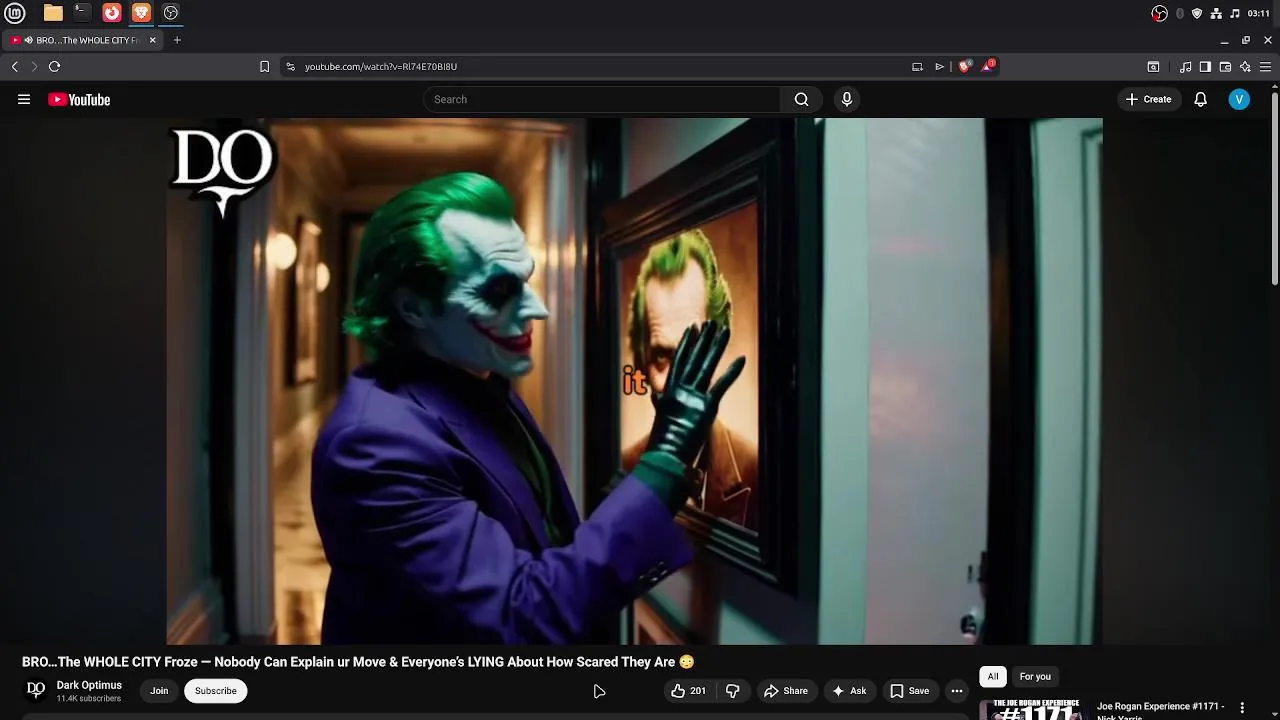Expand the YouTube guide menu
1280x720 pixels.
click(x=24, y=99)
